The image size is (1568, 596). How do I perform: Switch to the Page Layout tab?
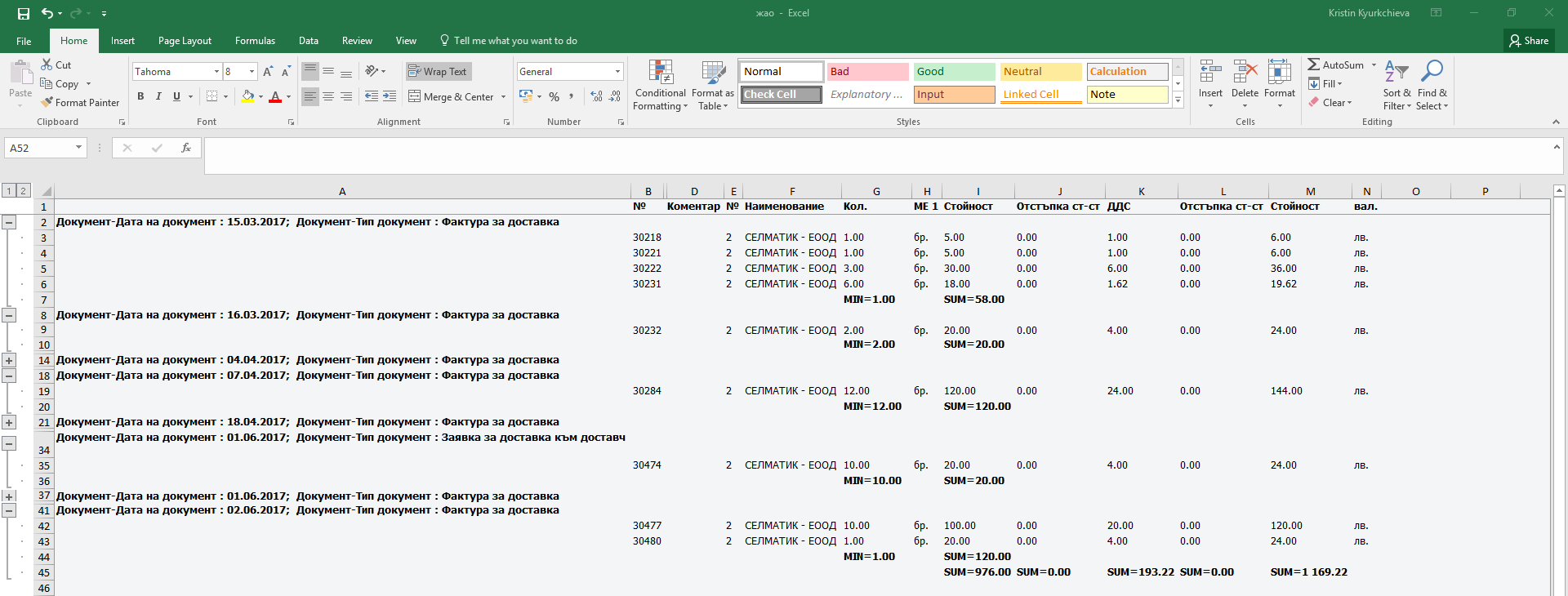(185, 41)
